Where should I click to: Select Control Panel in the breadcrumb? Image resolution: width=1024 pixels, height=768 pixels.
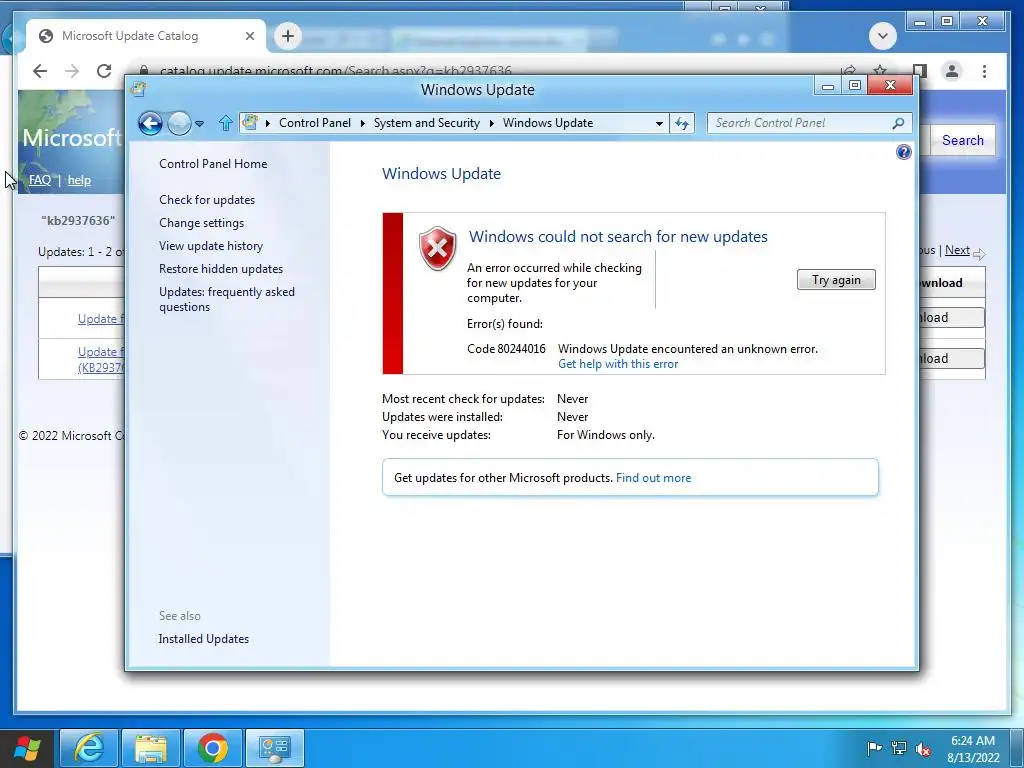tap(315, 123)
